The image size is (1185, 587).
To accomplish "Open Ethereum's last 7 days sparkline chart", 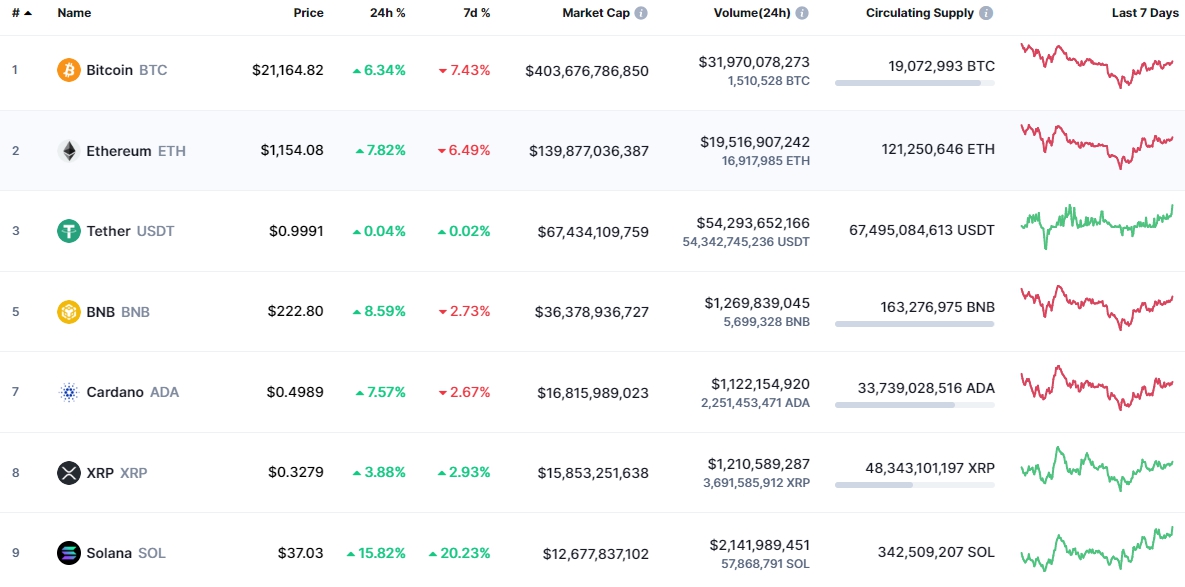I will pos(1097,146).
